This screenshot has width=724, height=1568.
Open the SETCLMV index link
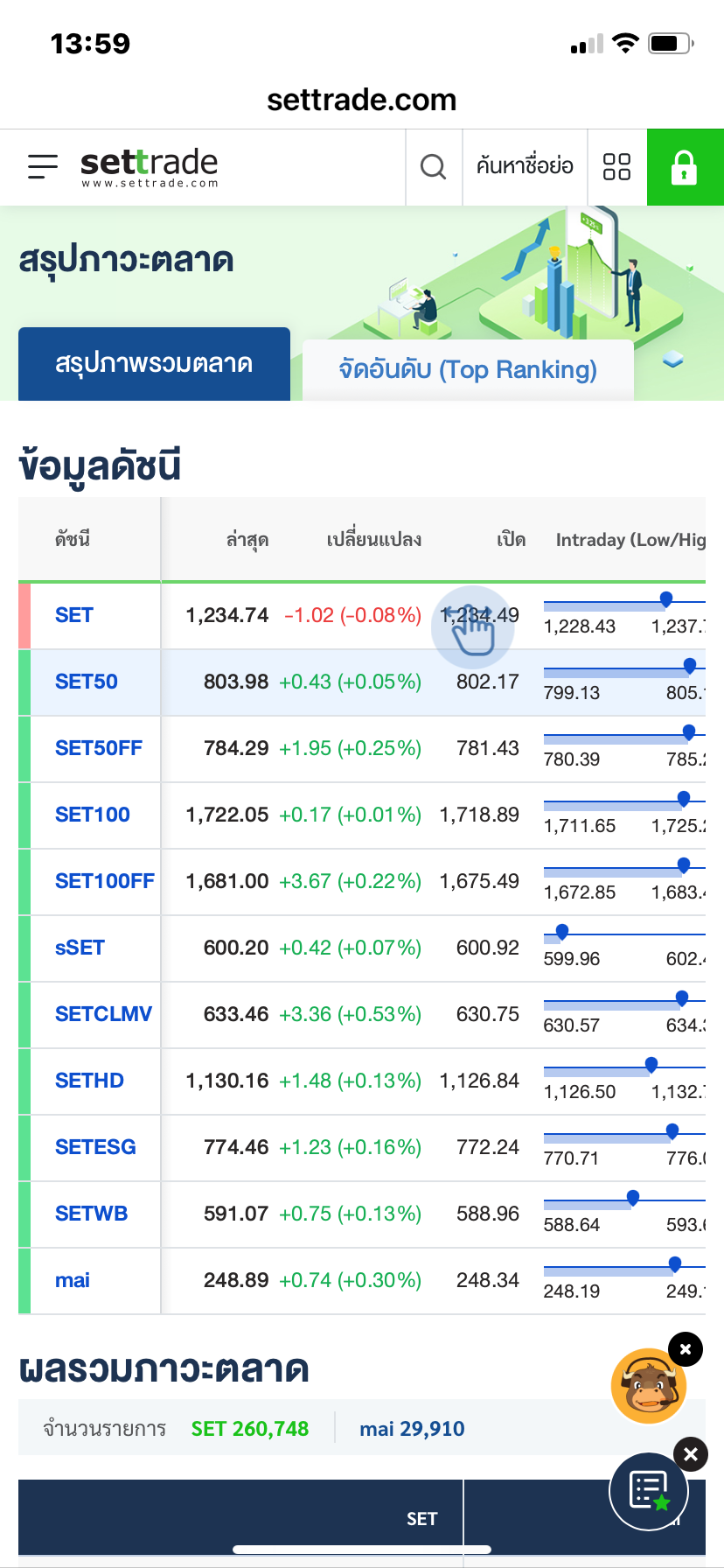click(x=103, y=1014)
